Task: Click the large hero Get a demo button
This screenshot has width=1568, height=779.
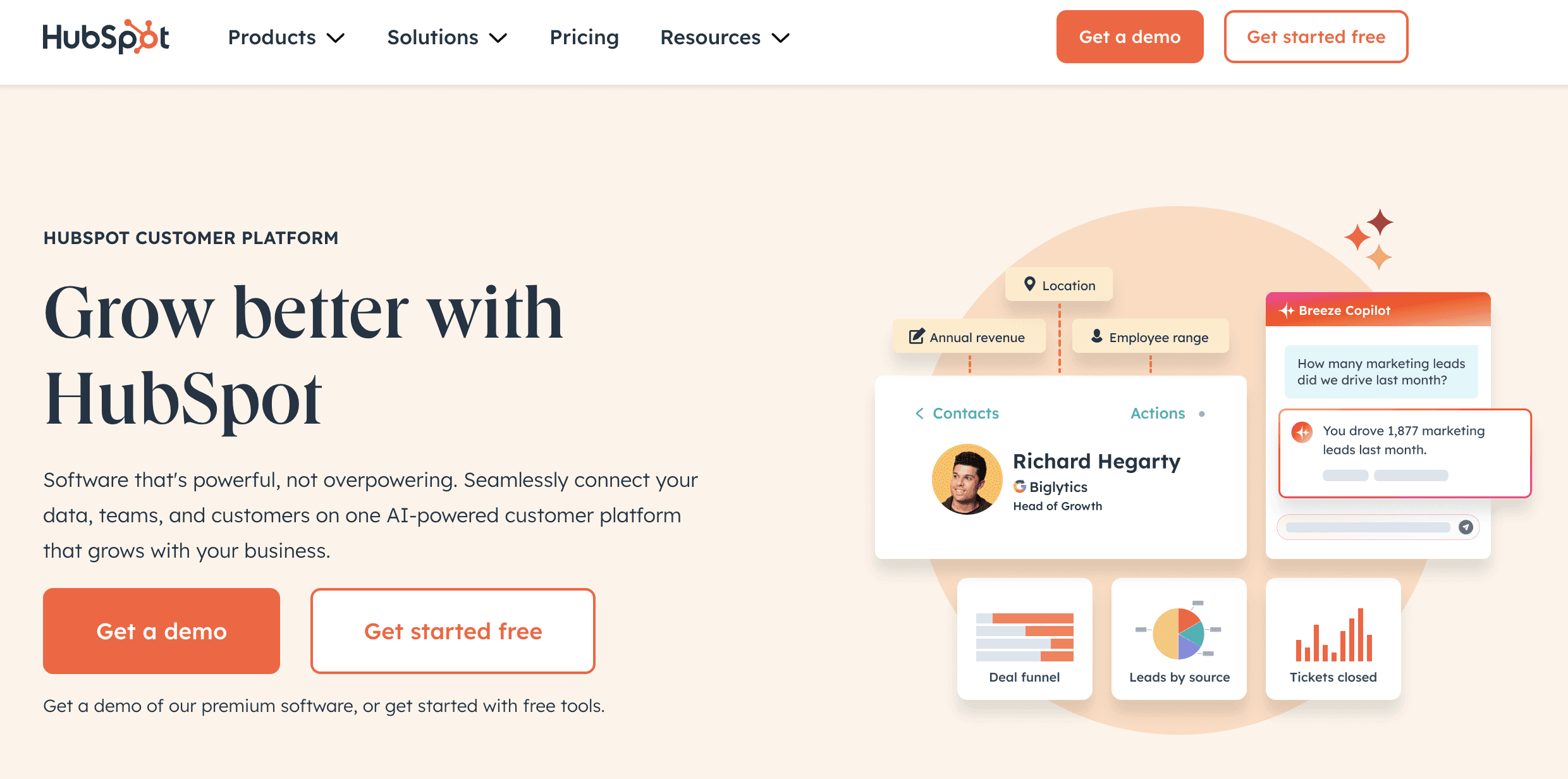Action: (x=161, y=631)
